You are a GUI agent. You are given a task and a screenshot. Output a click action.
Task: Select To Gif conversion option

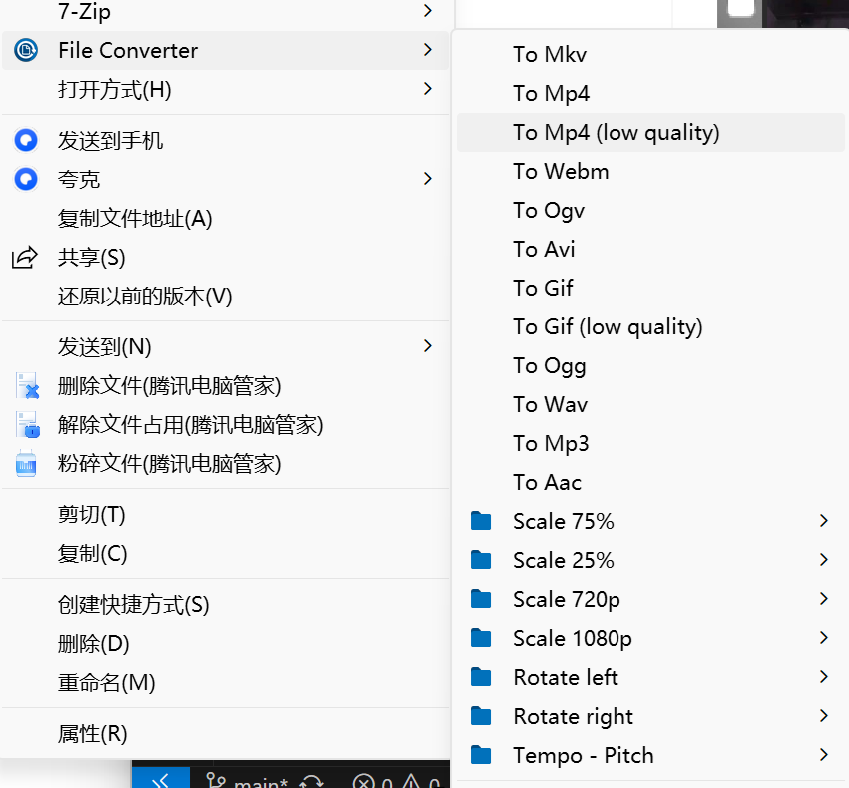[x=543, y=288]
